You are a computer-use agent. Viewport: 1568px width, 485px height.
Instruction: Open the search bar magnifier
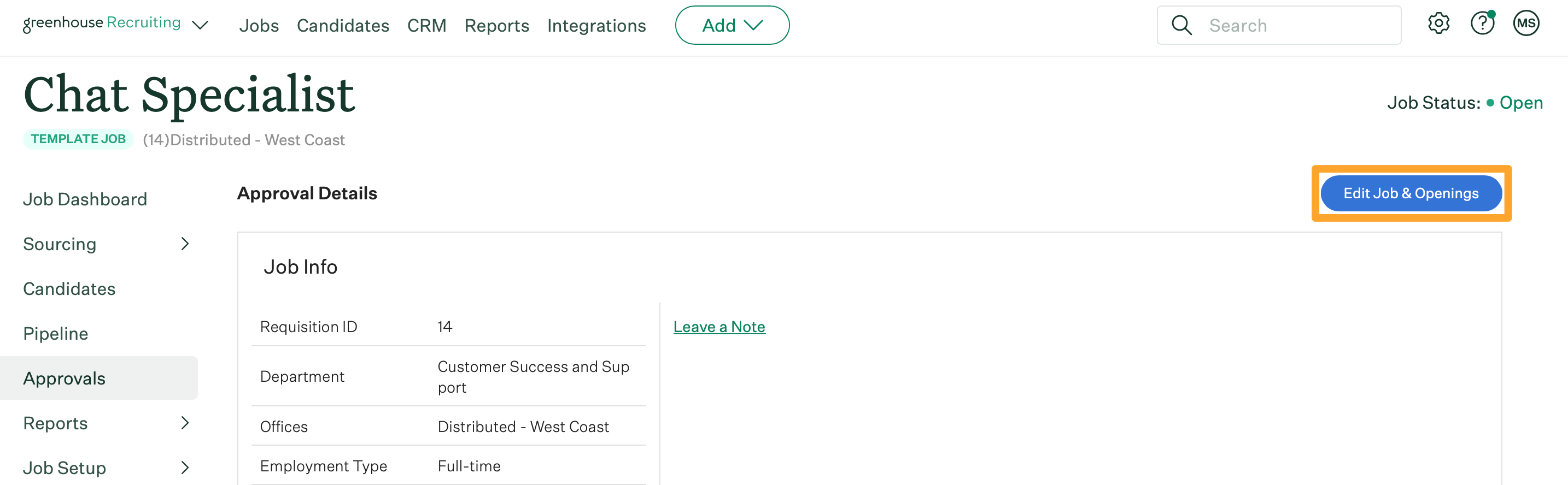click(x=1181, y=25)
